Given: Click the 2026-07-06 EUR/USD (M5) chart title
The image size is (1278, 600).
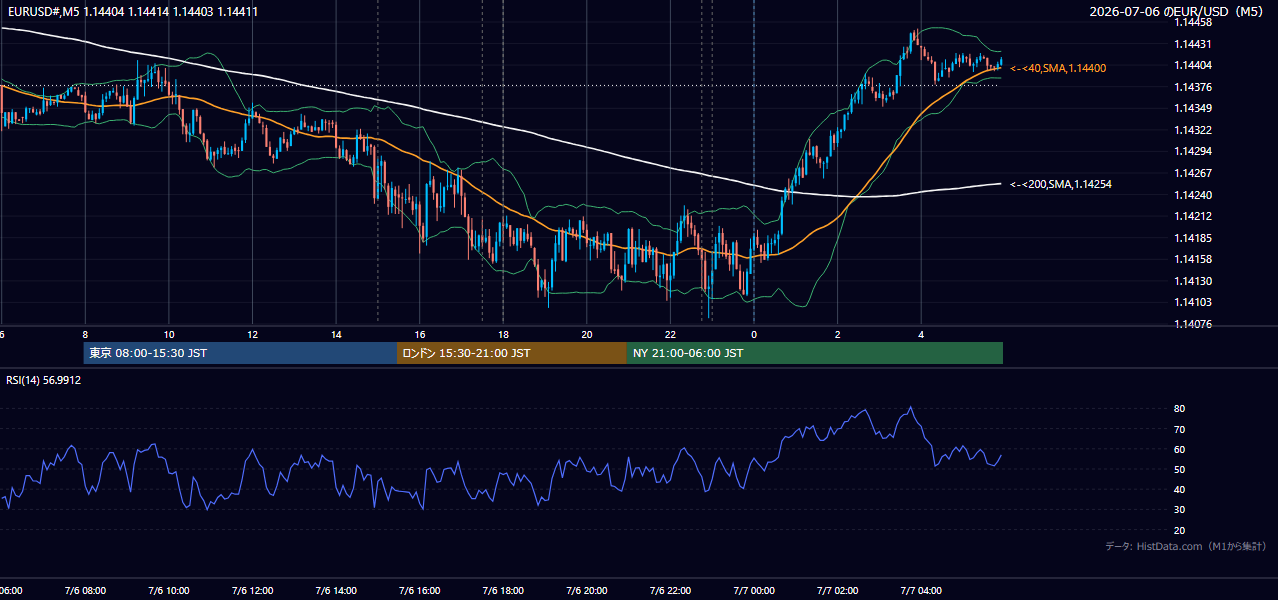Looking at the screenshot, I should pos(1177,11).
